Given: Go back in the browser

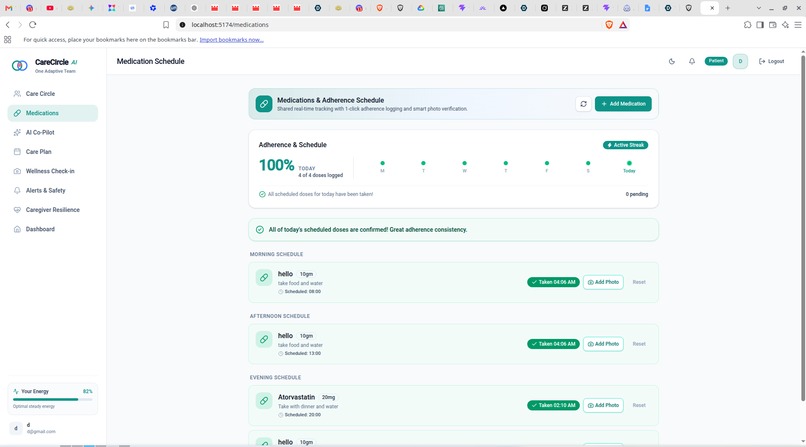Looking at the screenshot, I should pyautogui.click(x=8, y=25).
